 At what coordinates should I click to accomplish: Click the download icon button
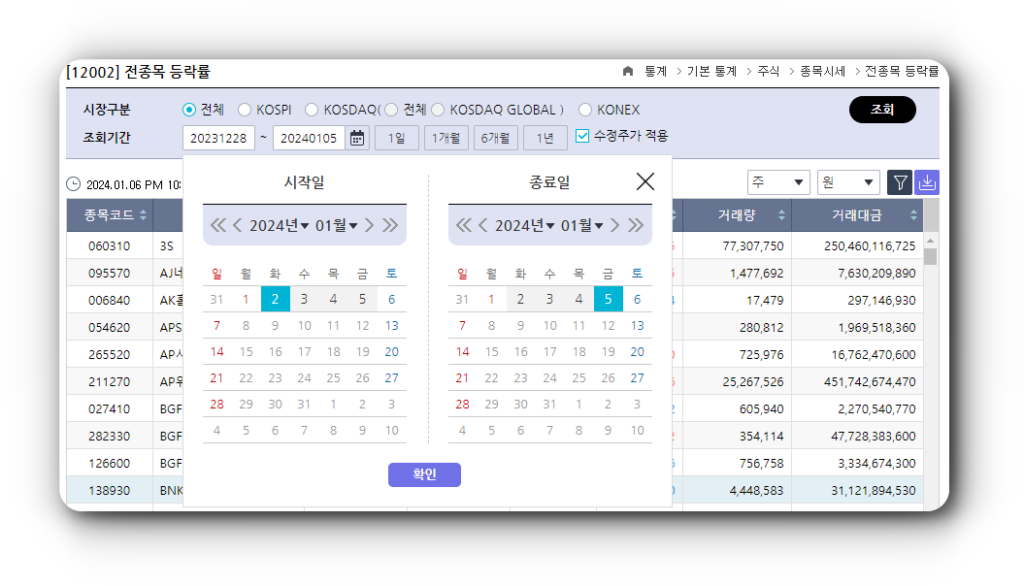(927, 182)
